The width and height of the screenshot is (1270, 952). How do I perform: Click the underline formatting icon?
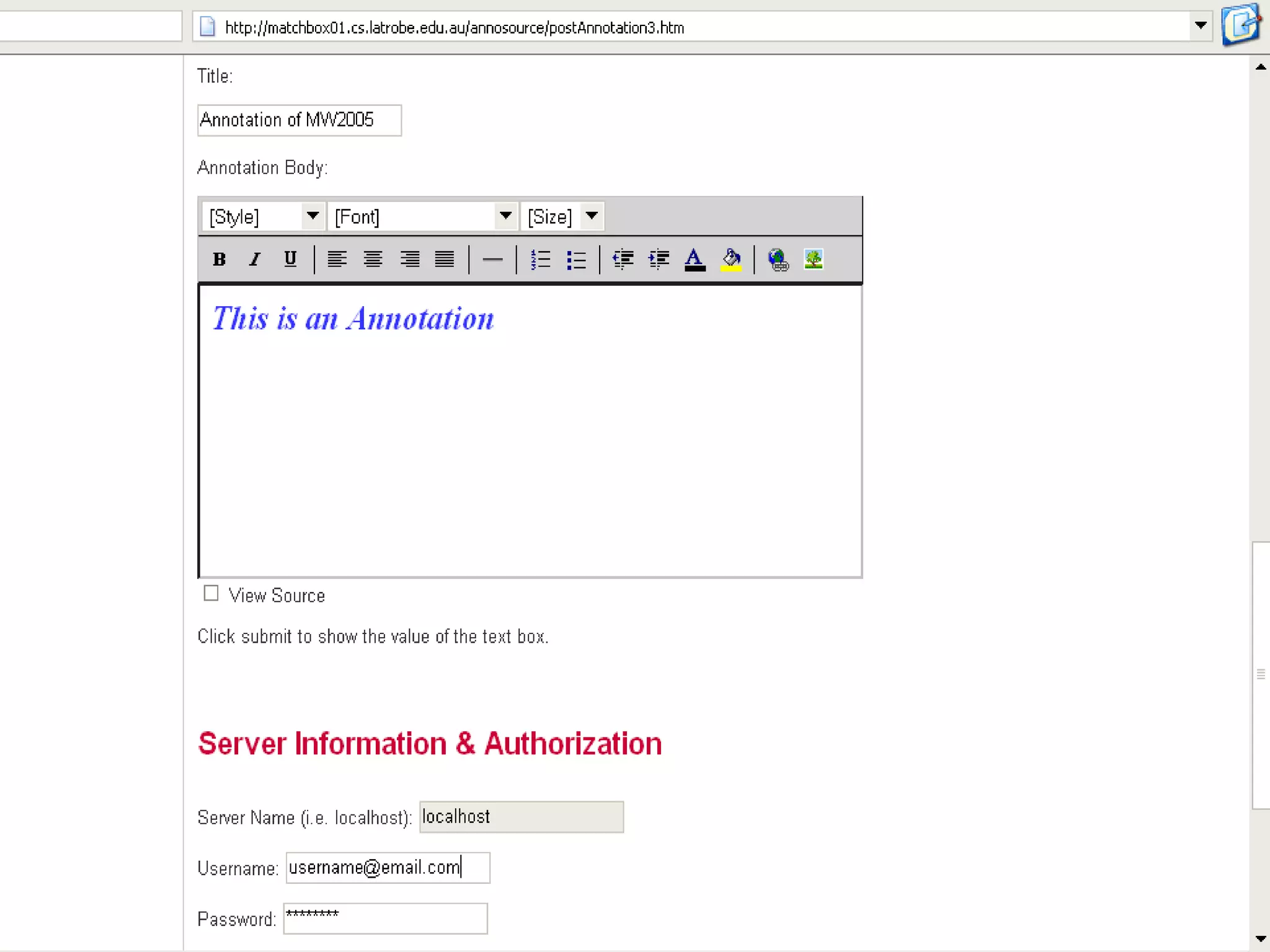click(x=290, y=259)
